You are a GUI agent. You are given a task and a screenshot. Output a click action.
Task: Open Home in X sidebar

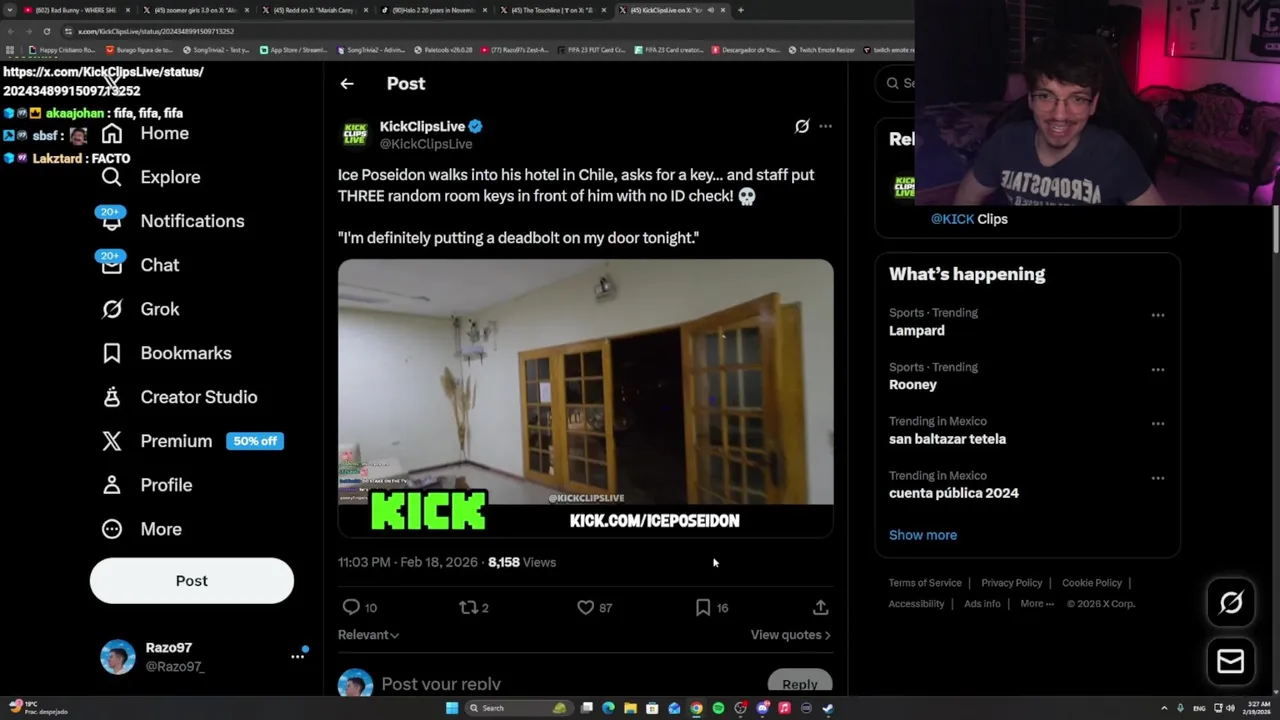pyautogui.click(x=145, y=133)
